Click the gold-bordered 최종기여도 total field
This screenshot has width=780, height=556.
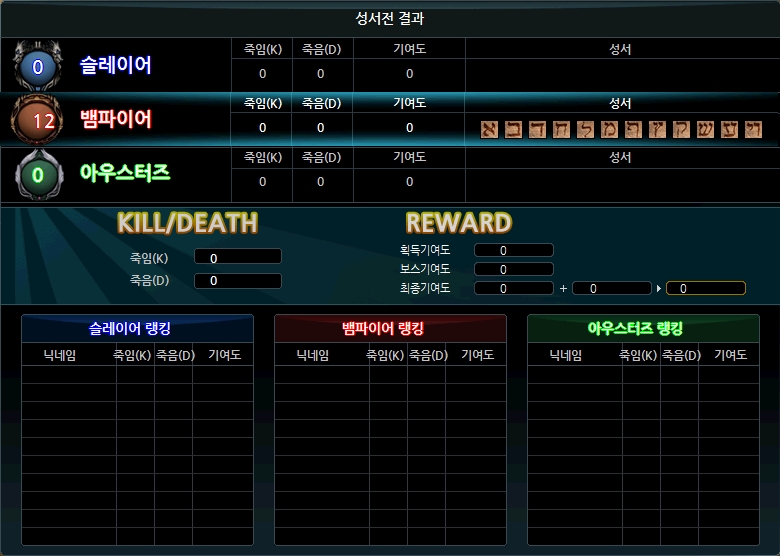click(x=706, y=288)
